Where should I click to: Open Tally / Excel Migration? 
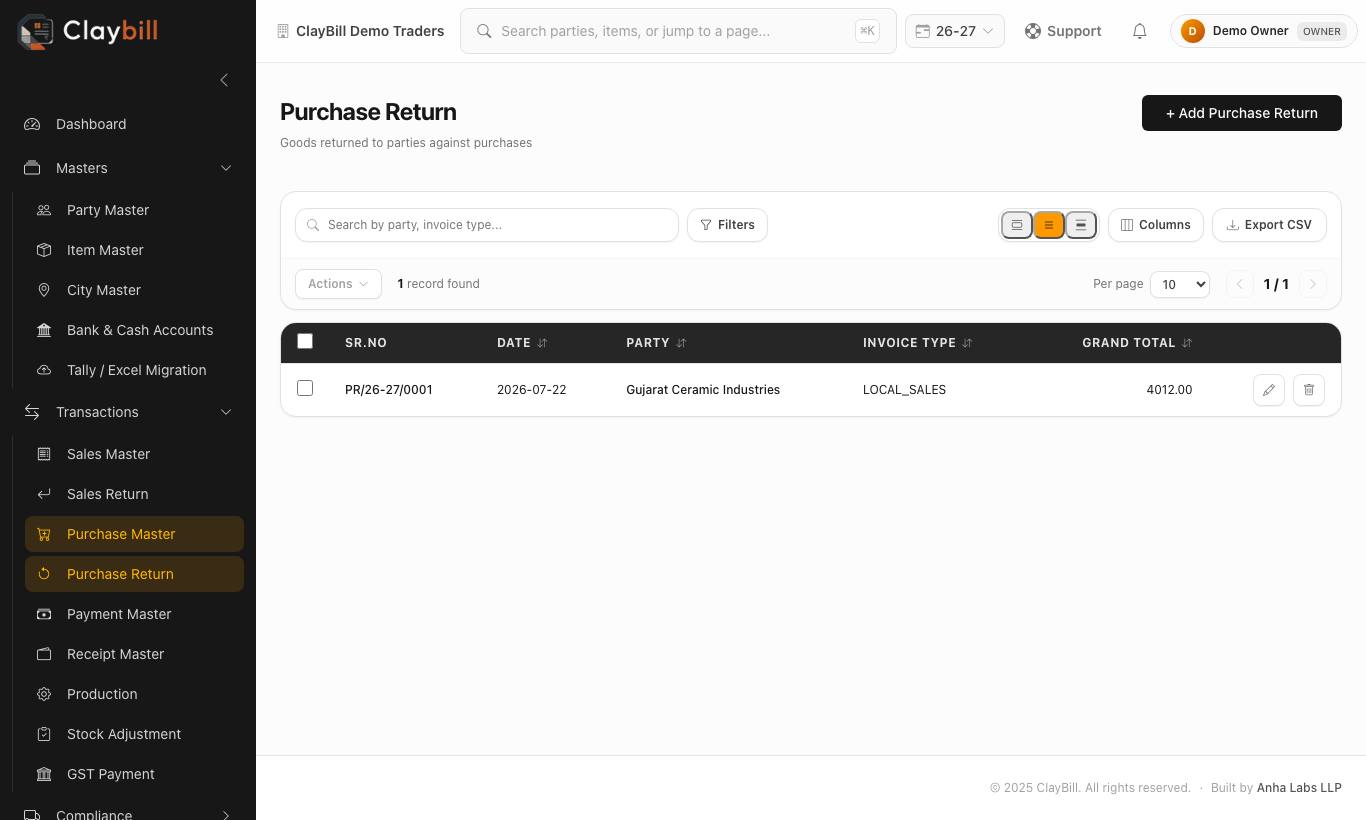134,370
